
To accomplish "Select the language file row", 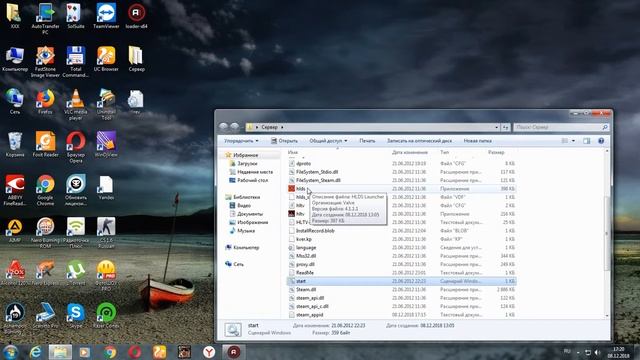I will point(402,247).
